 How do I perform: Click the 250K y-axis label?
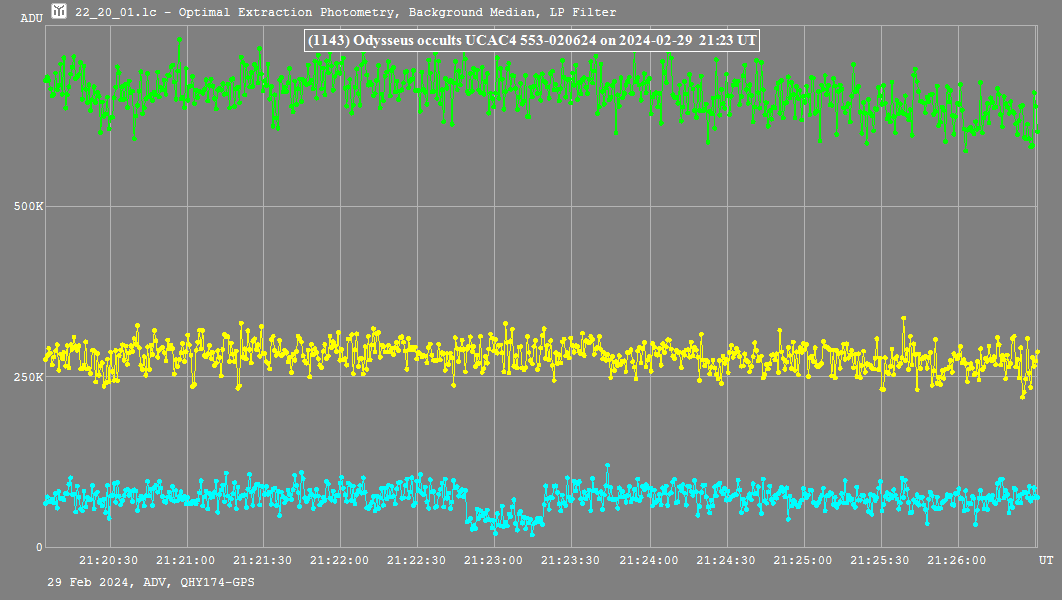(x=27, y=377)
